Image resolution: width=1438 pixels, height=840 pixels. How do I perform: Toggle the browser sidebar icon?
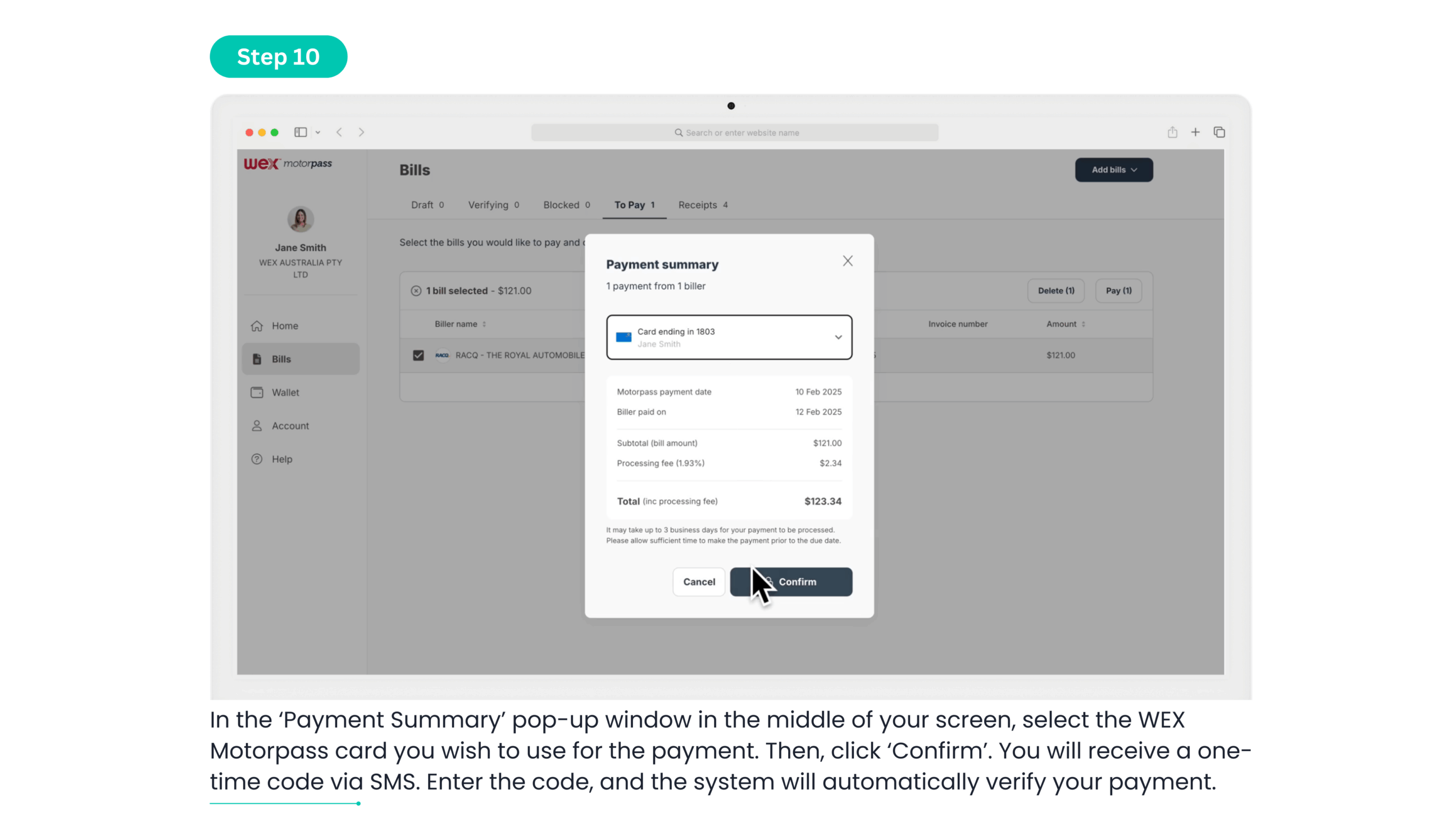click(x=301, y=133)
